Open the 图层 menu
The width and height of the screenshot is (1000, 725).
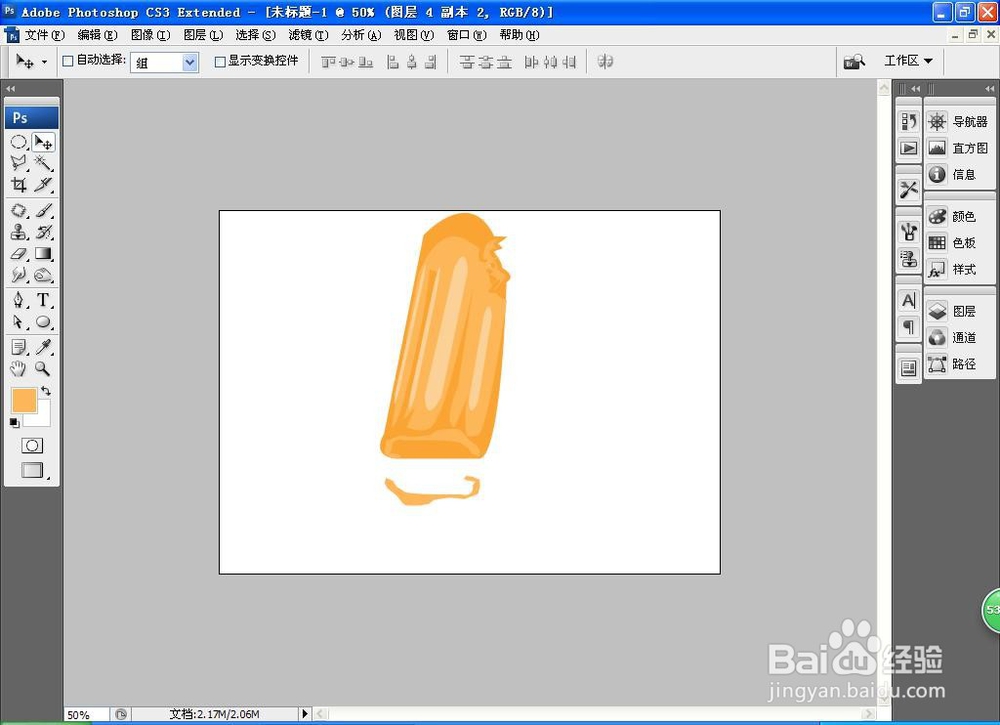[203, 35]
